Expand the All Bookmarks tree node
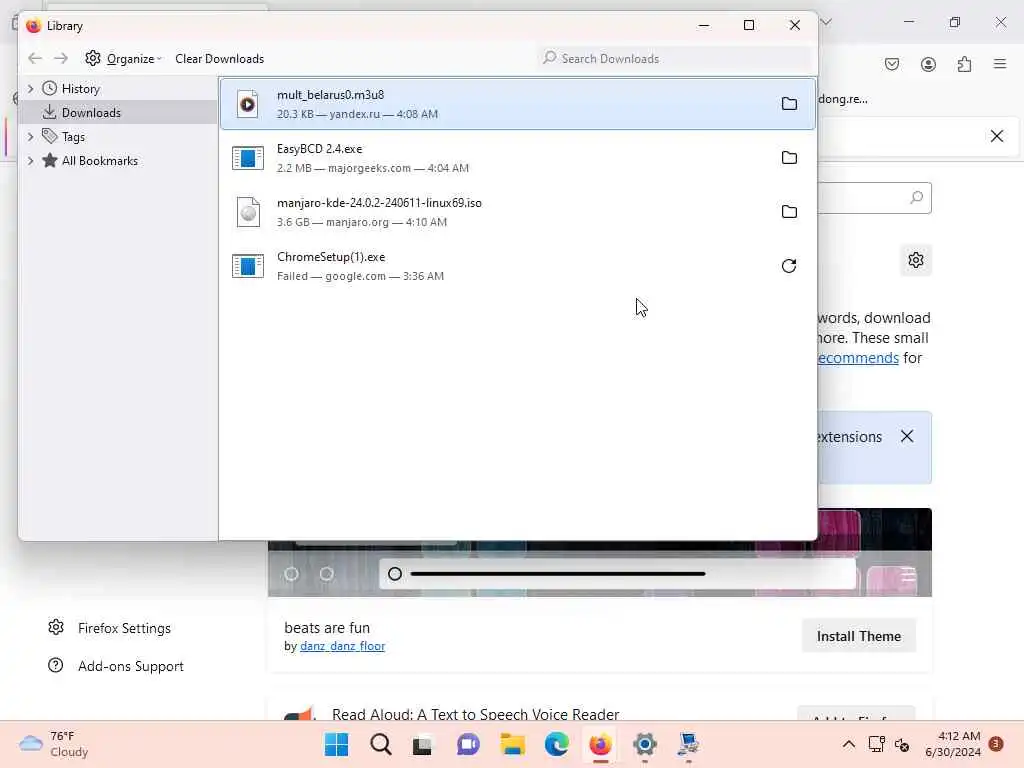This screenshot has height=768, width=1024. point(30,161)
